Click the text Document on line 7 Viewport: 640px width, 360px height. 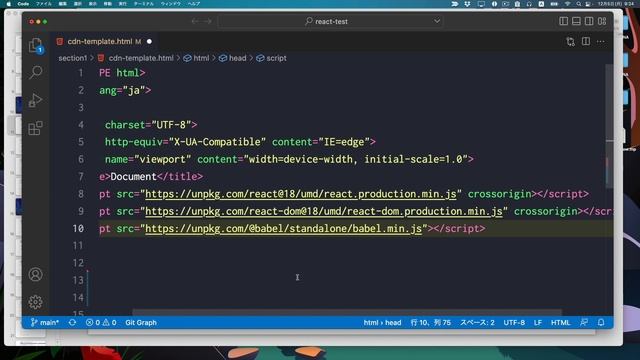133,177
